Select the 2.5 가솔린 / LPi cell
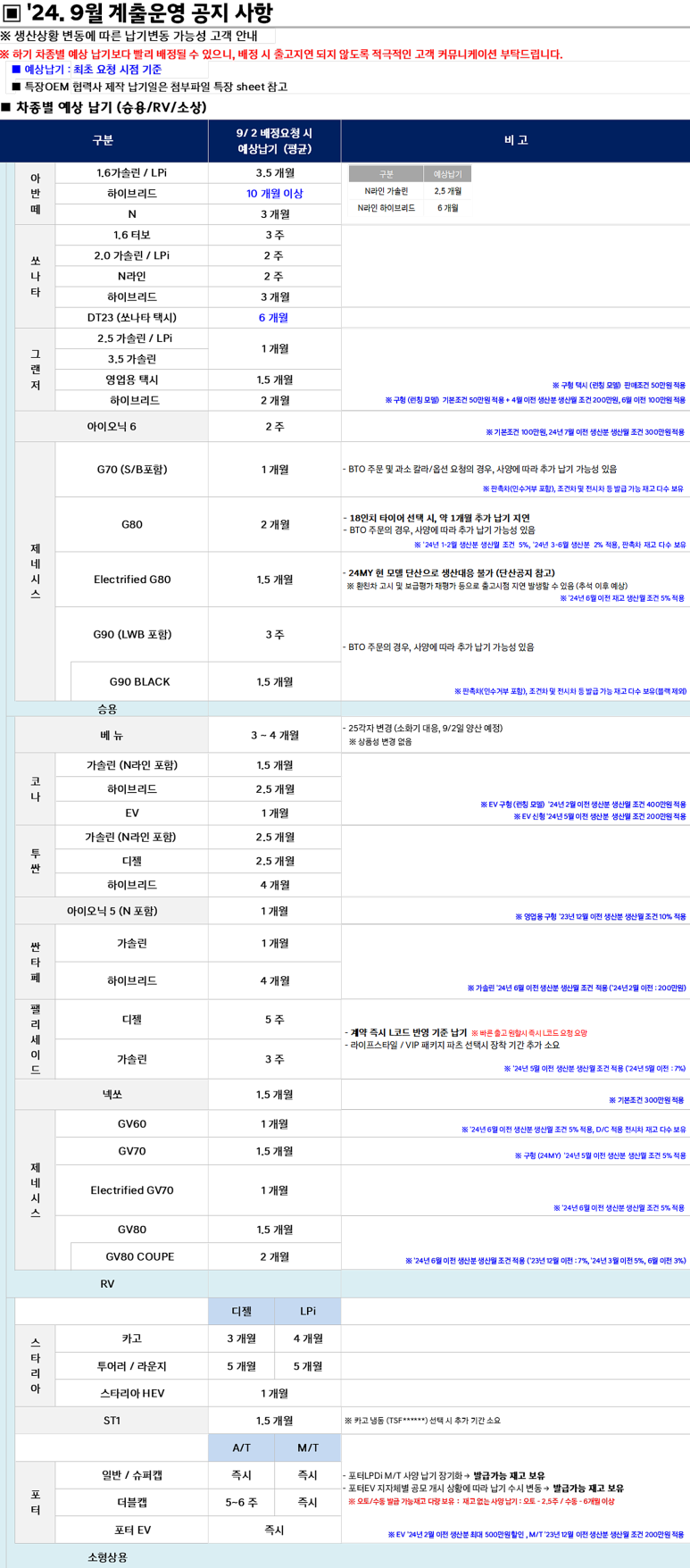 coord(132,338)
